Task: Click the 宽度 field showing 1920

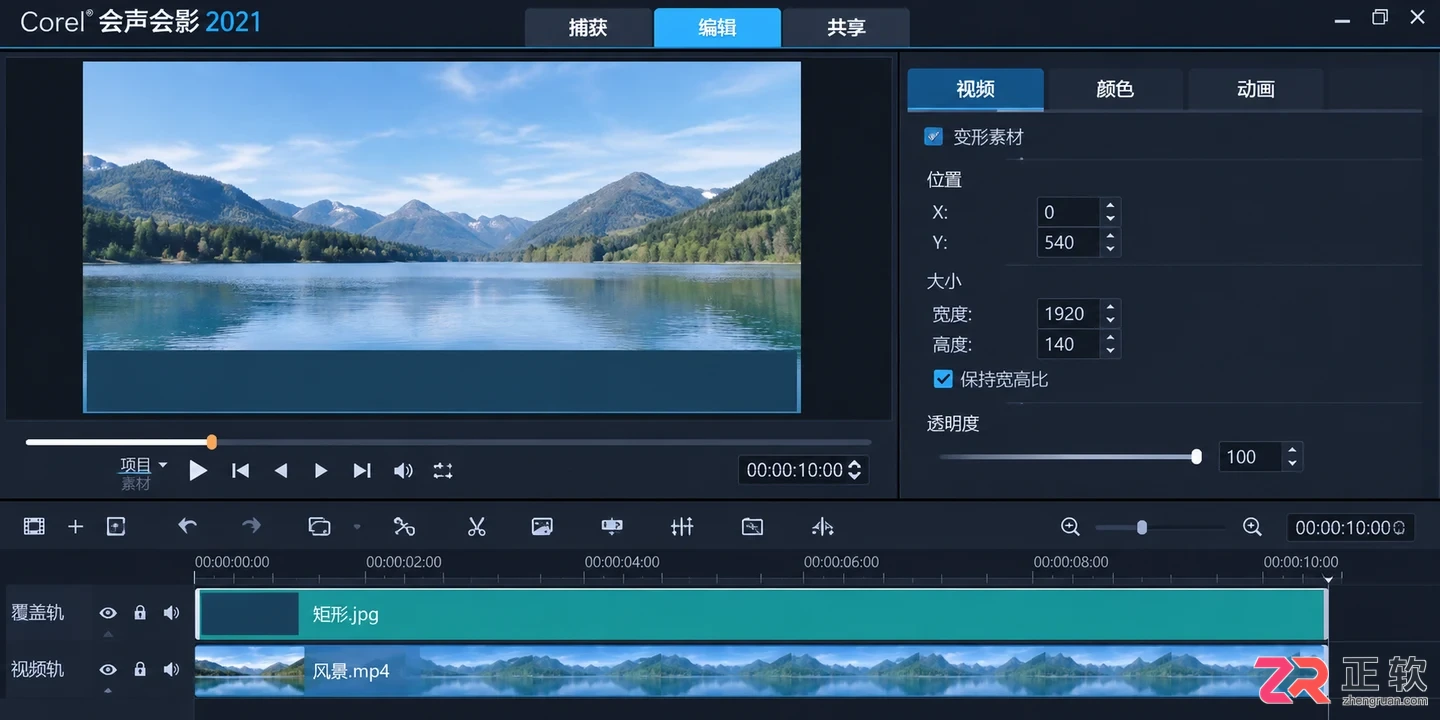Action: click(1069, 314)
